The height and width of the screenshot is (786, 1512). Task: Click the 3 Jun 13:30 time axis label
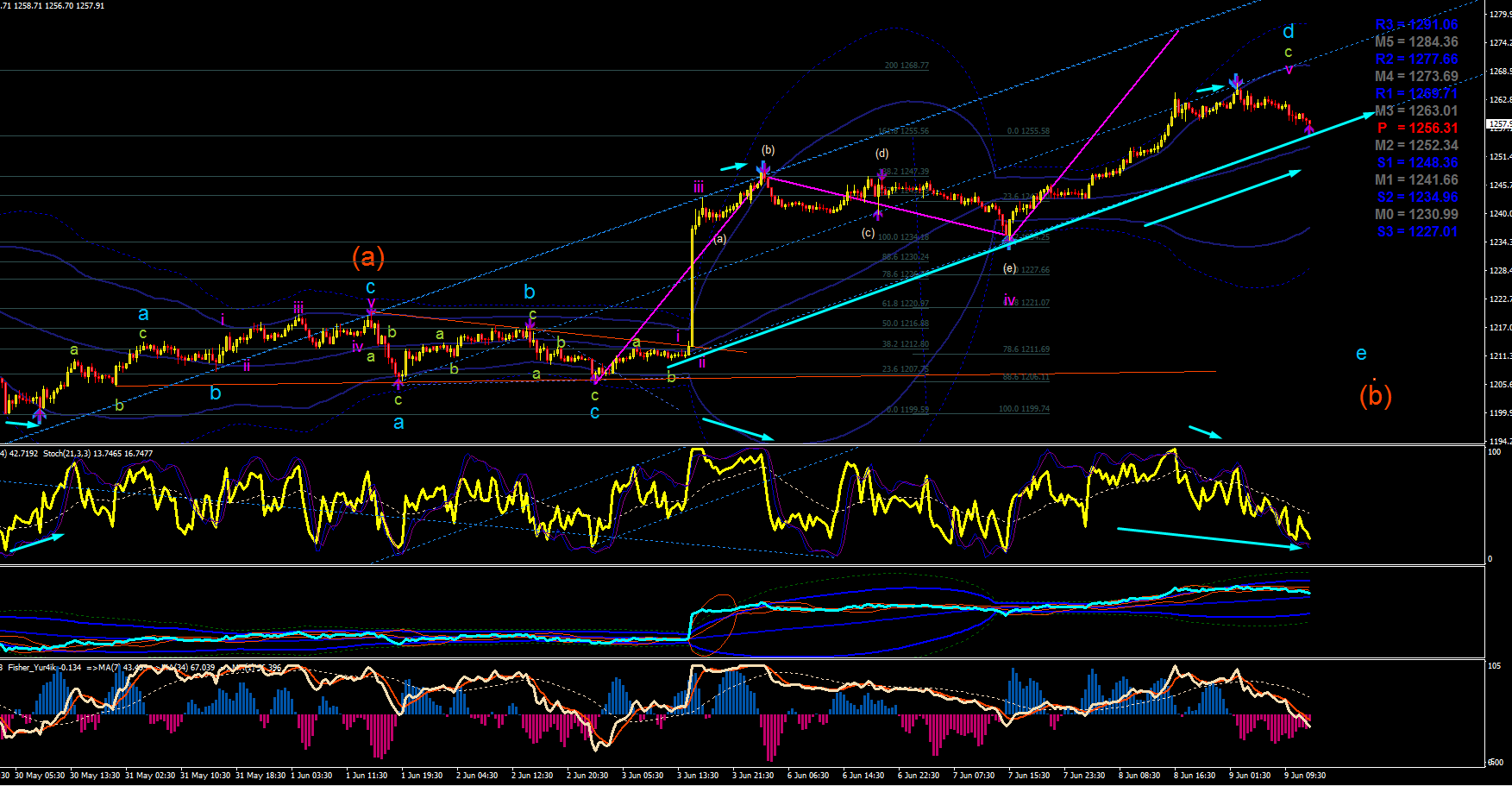pos(698,775)
